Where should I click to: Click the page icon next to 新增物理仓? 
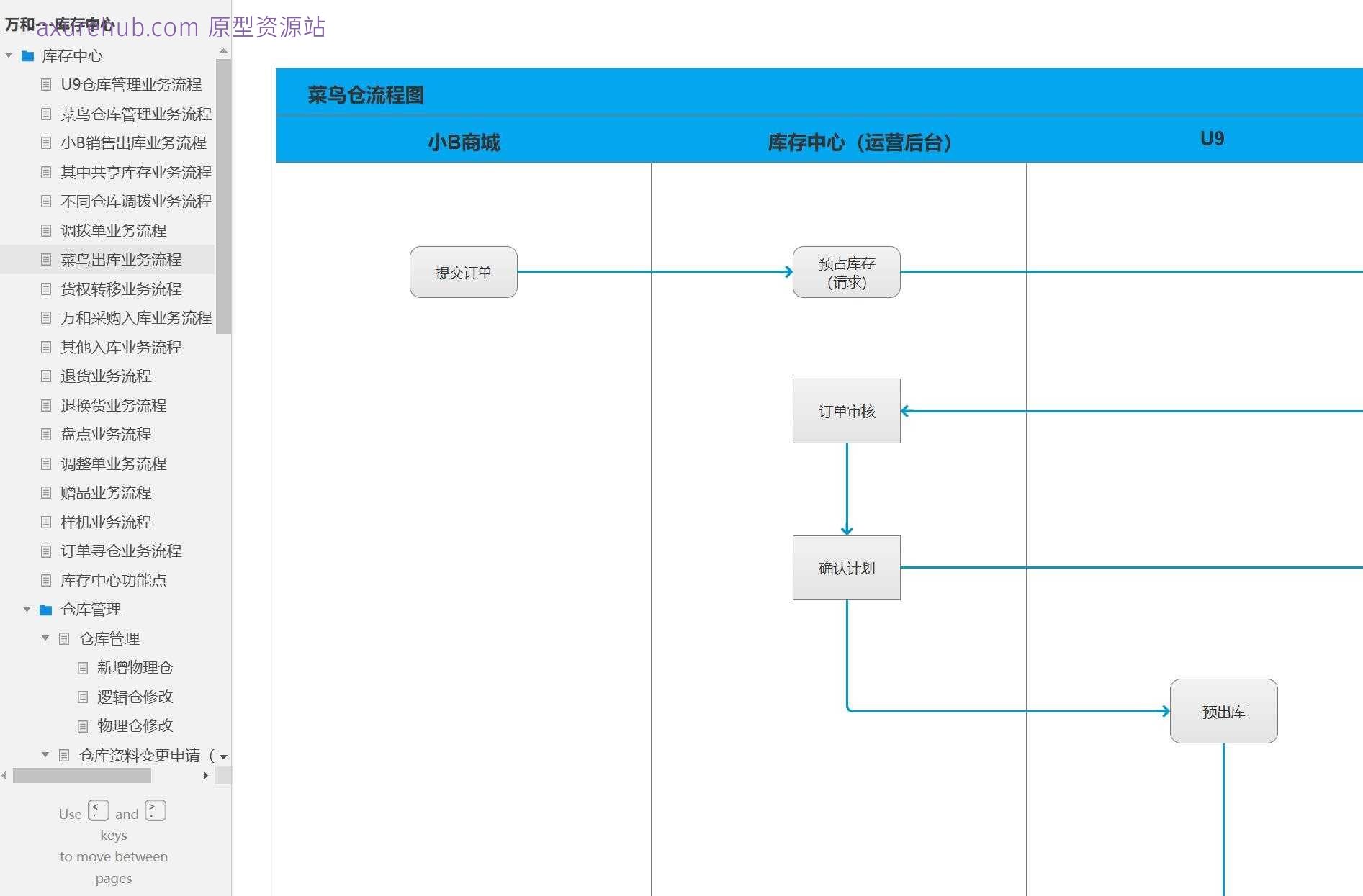point(81,667)
